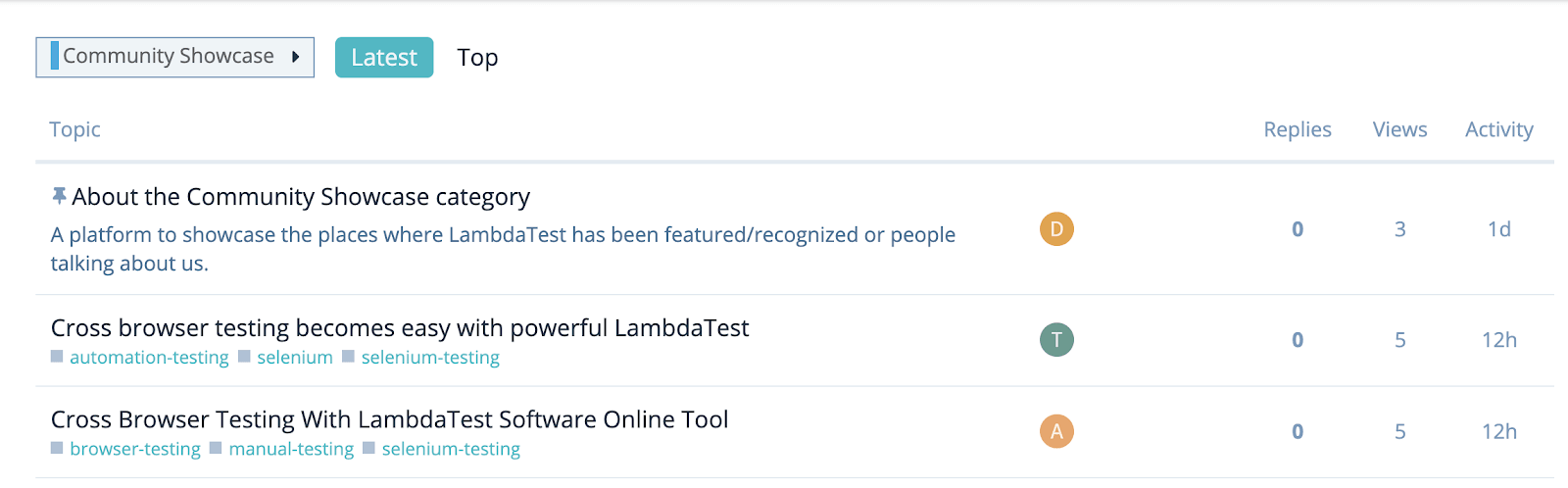Viewport: 1568px width, 488px height.
Task: Sort topics by Replies column
Action: point(1297,129)
